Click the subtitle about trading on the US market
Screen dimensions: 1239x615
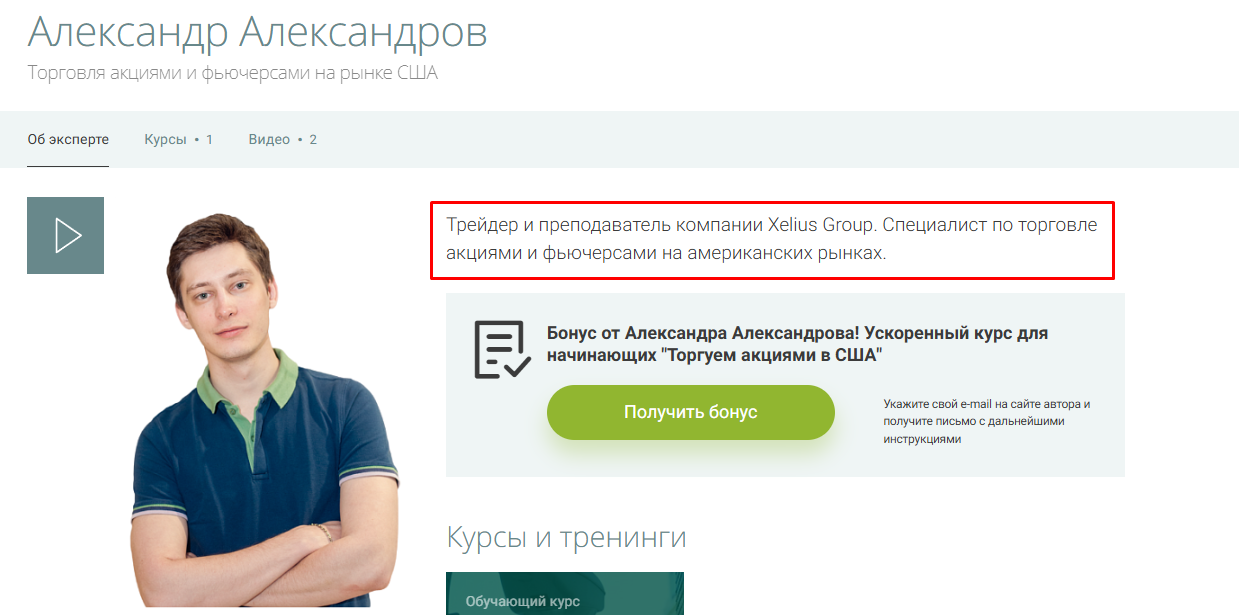(232, 73)
